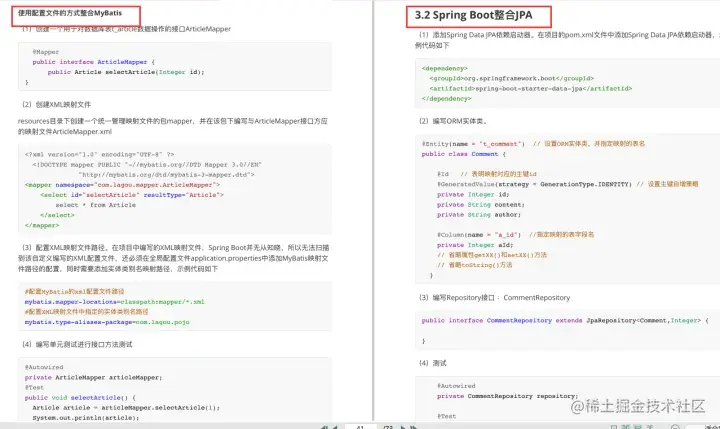Image resolution: width=720 pixels, height=429 pixels.
Task: Click the mybatis-3-mapper.dtd URL line
Action: point(166,175)
